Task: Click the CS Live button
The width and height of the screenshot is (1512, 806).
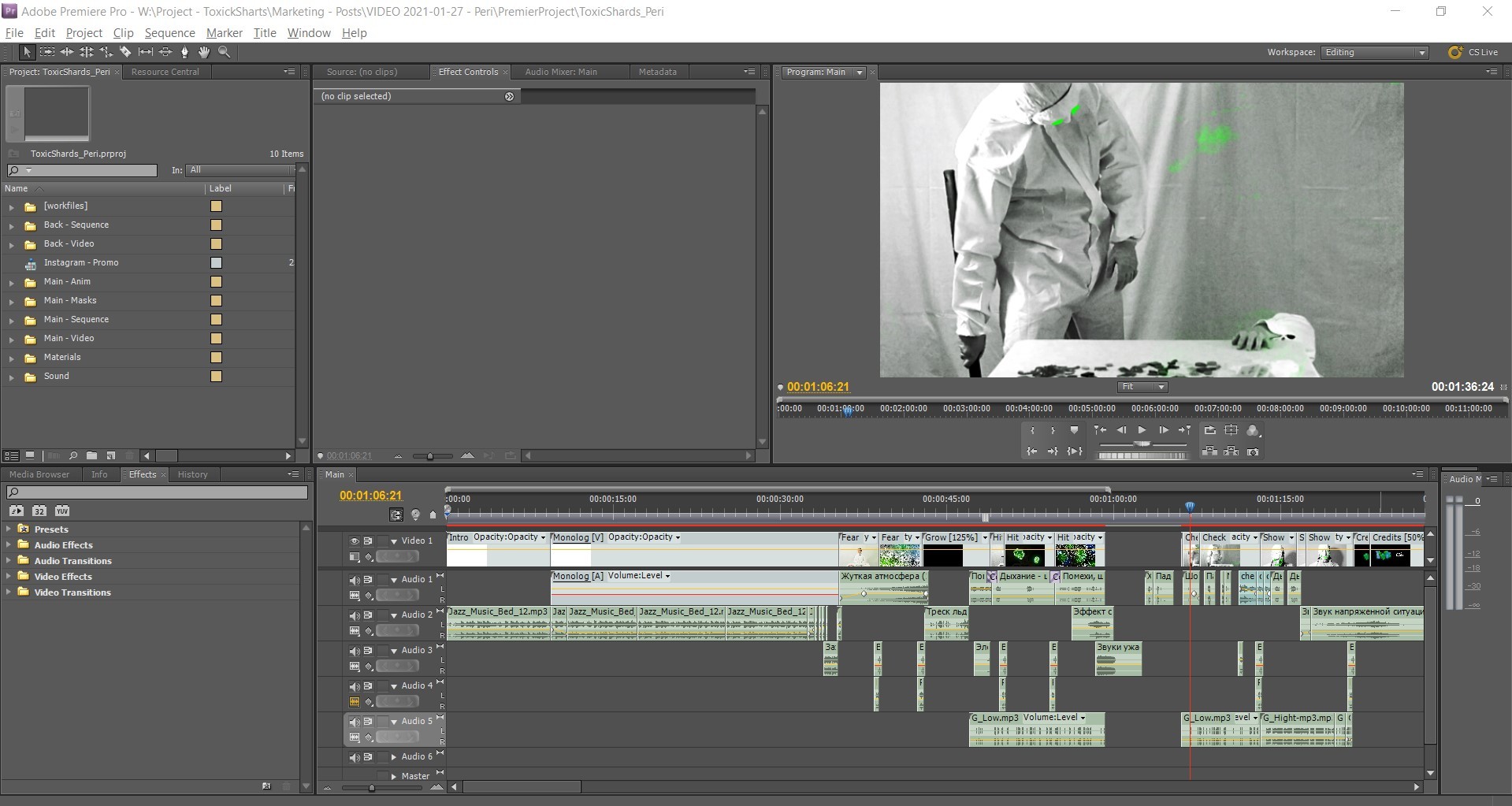Action: coord(1473,53)
